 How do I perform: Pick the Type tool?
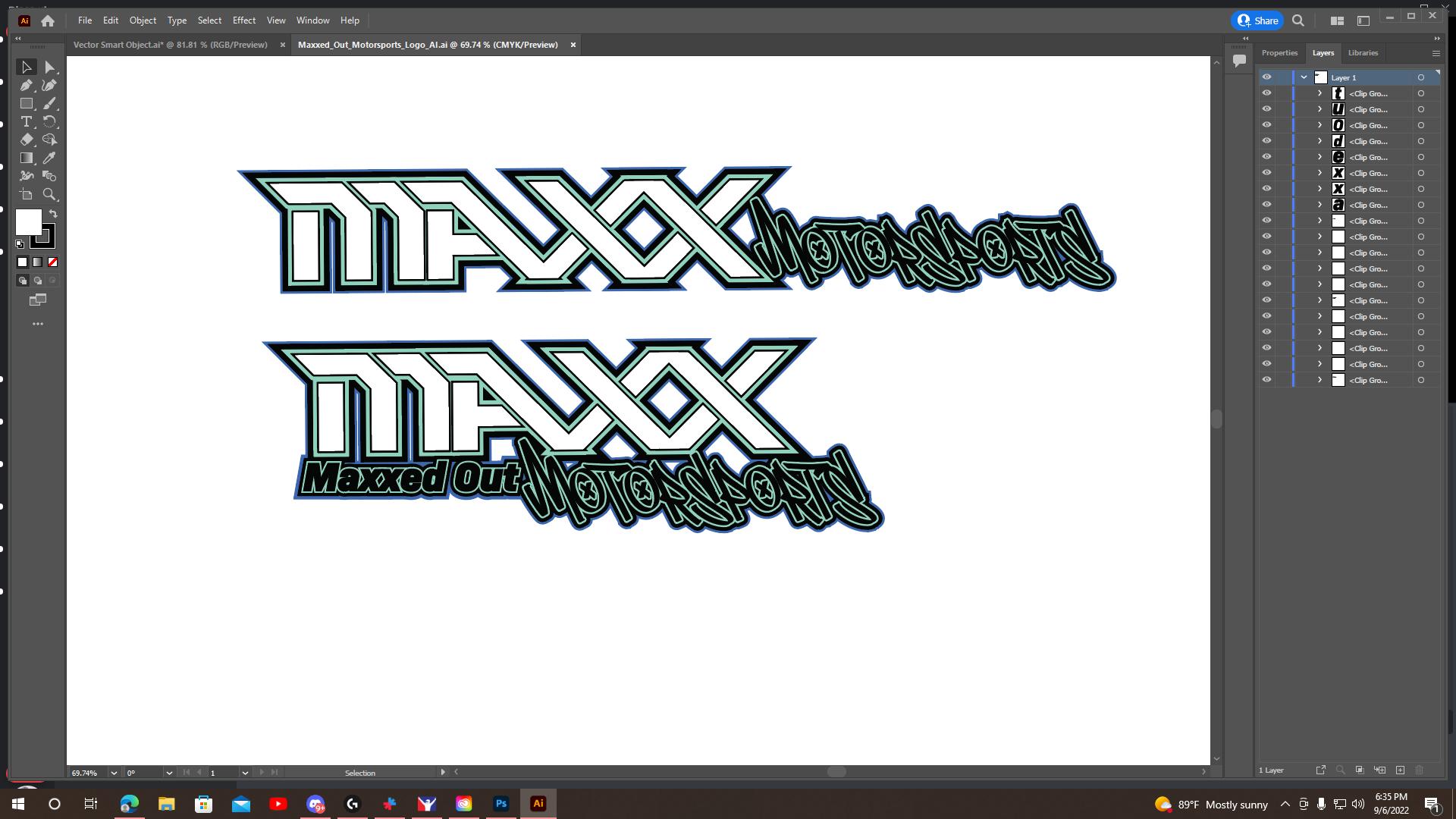click(27, 122)
